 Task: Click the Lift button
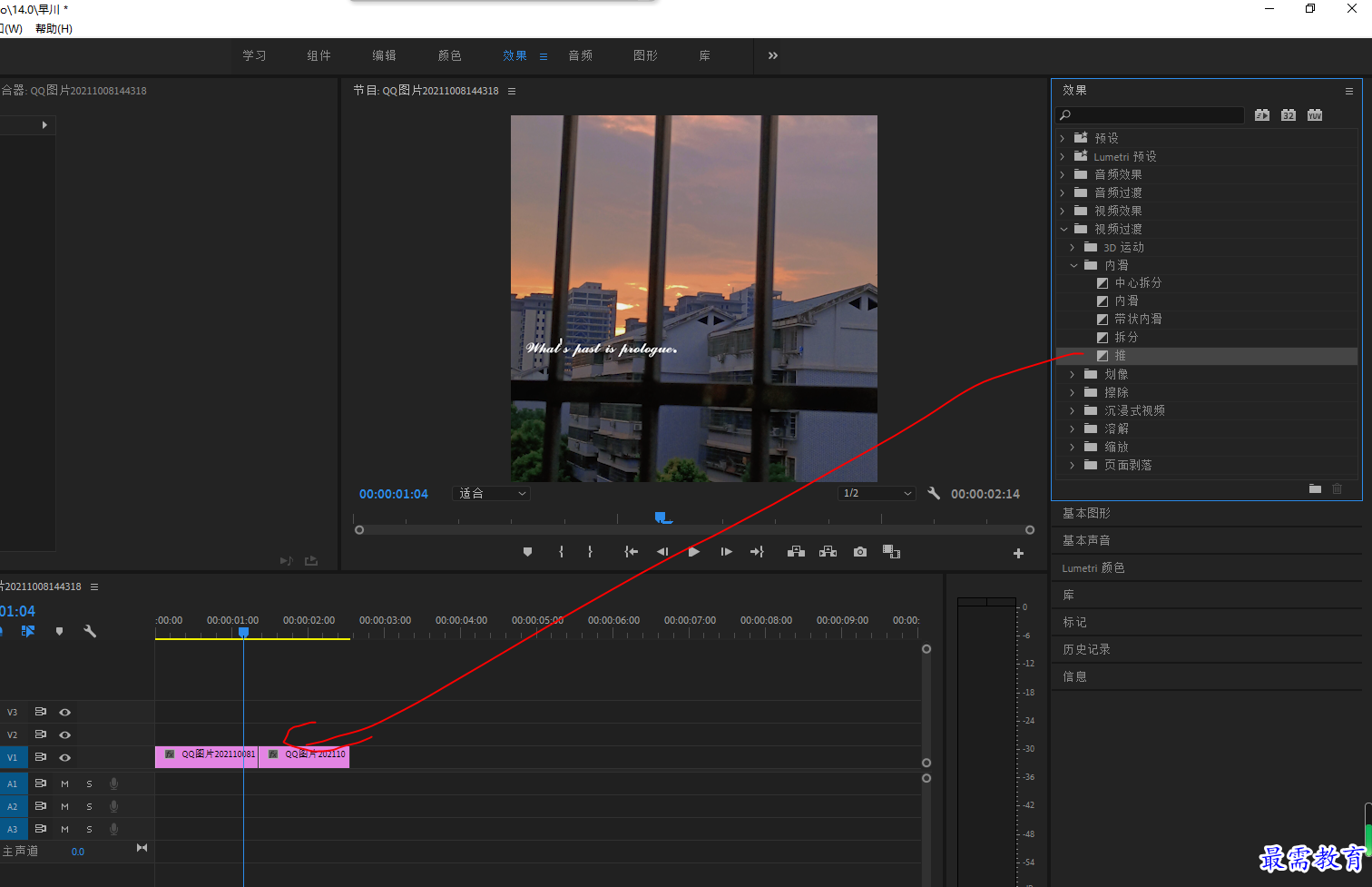[x=796, y=552]
